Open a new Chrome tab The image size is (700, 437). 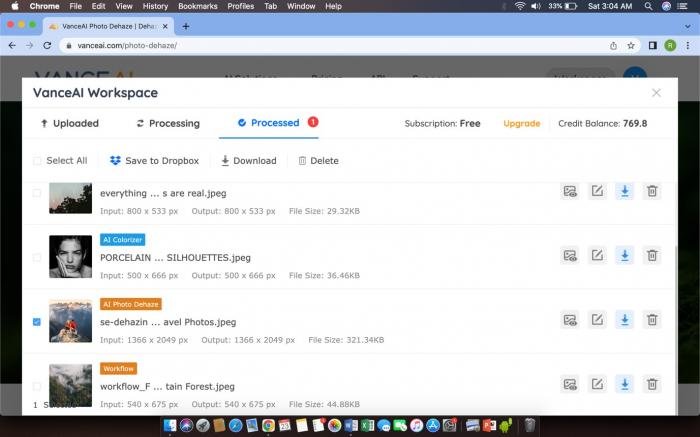pos(186,26)
